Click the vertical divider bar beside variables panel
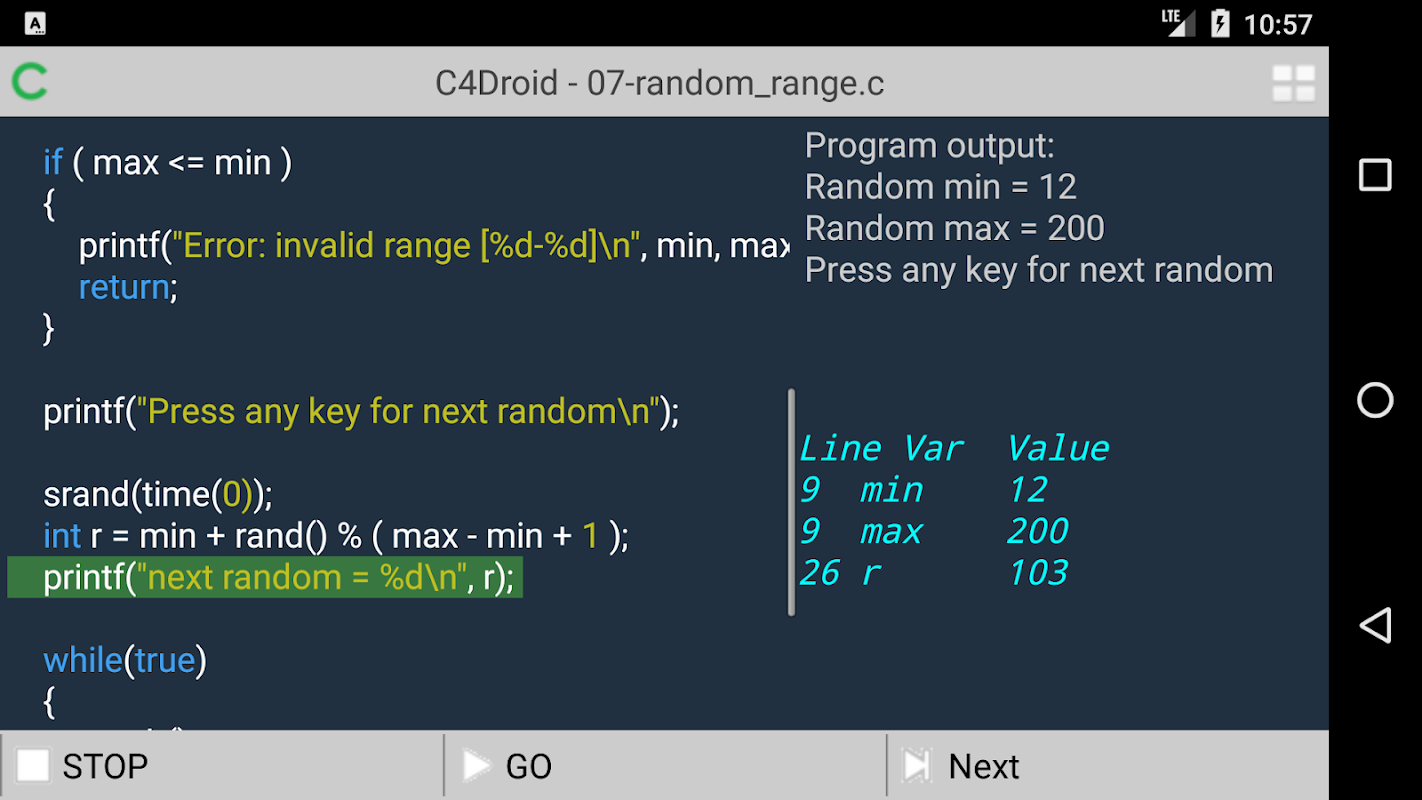 pyautogui.click(x=791, y=502)
